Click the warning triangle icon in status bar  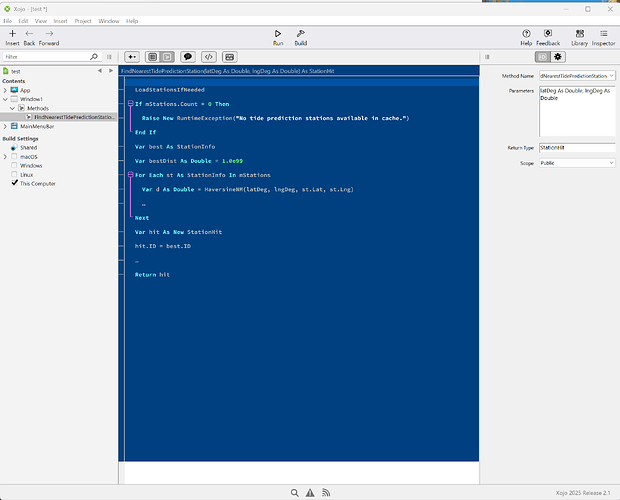[310, 493]
